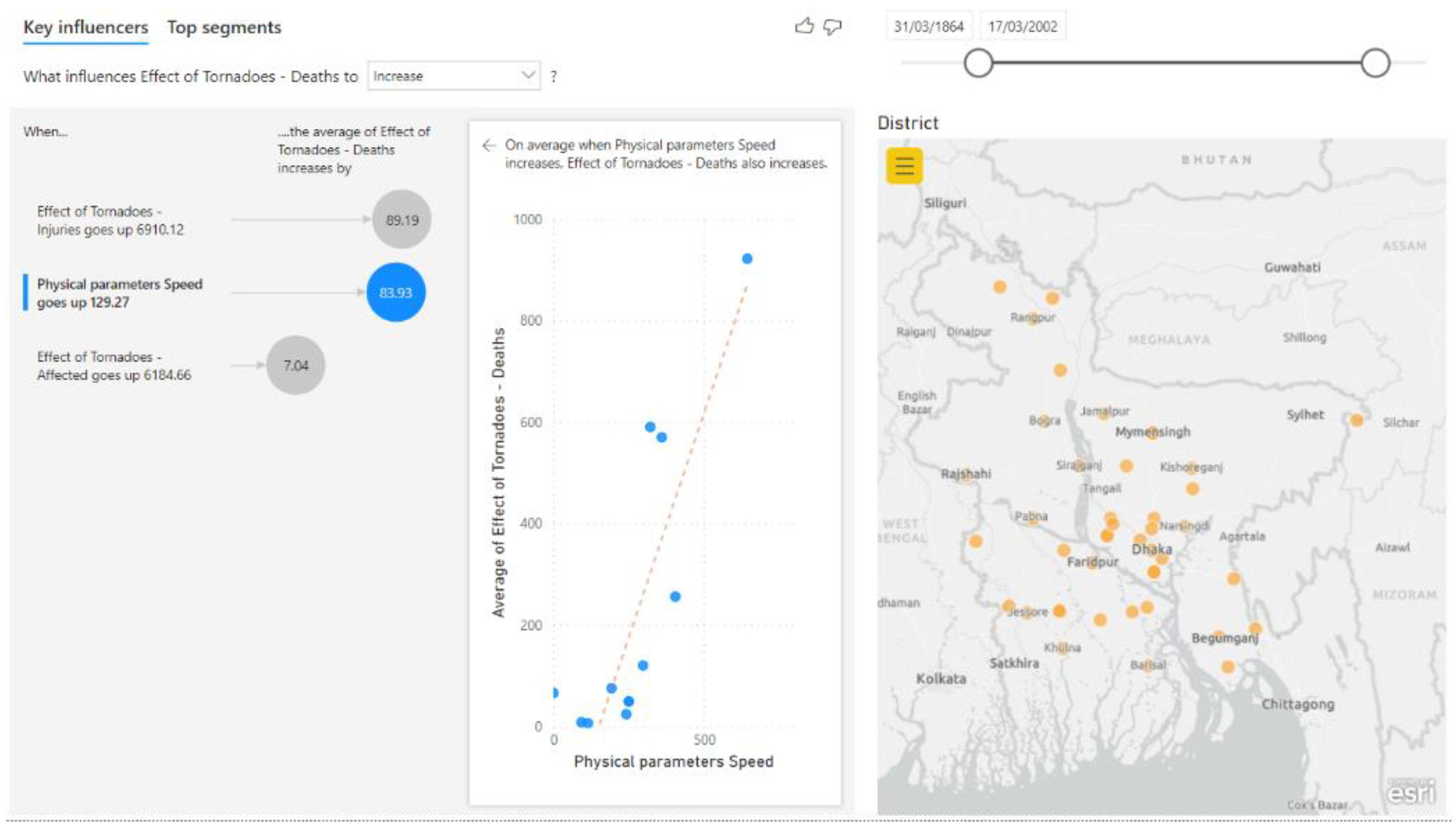Click the end date field 17/03/2002
Viewport: 1456px width, 830px height.
1022,27
